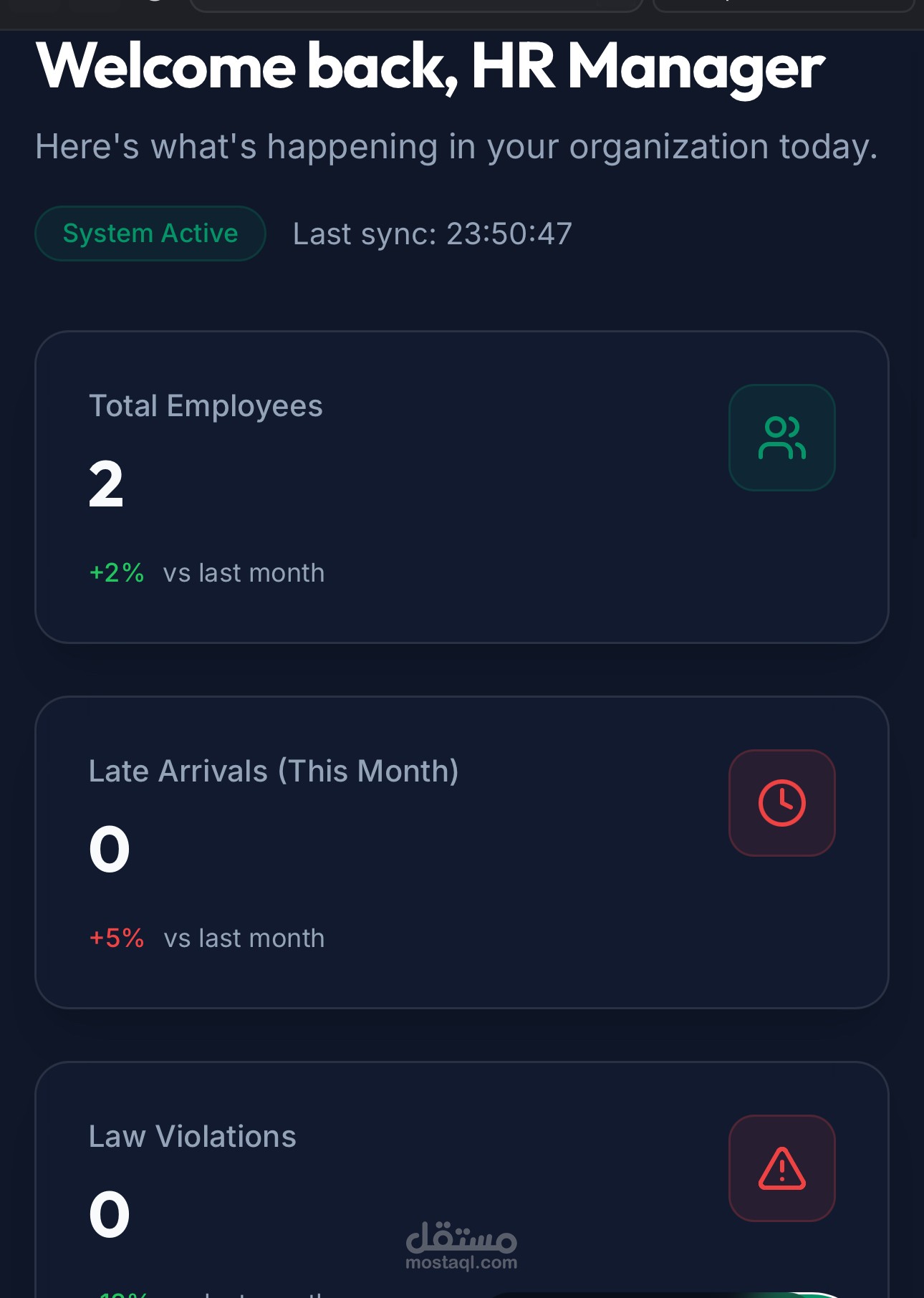Click the Law Violations count of 0
The image size is (924, 1298).
point(109,1215)
